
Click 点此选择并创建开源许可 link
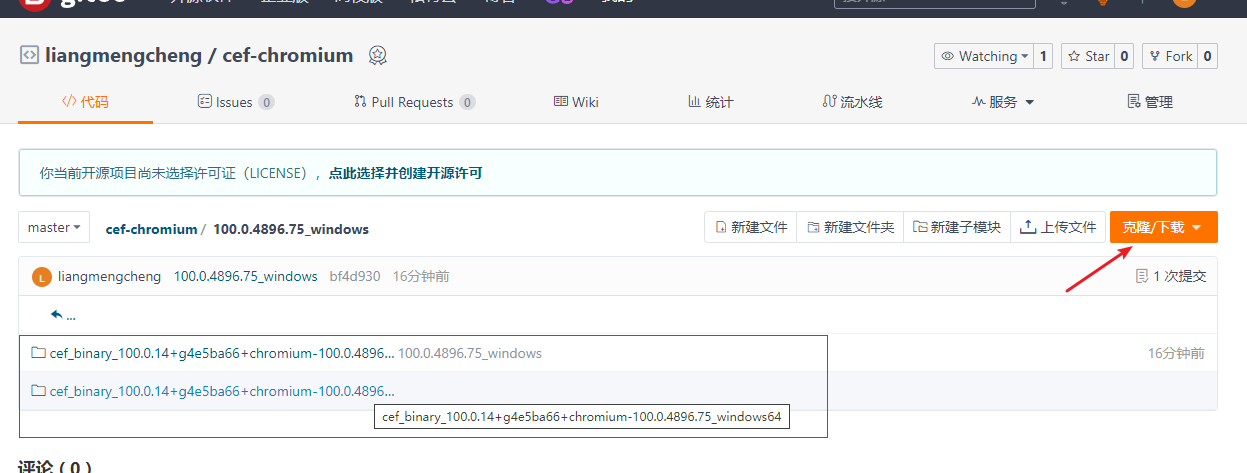point(405,173)
